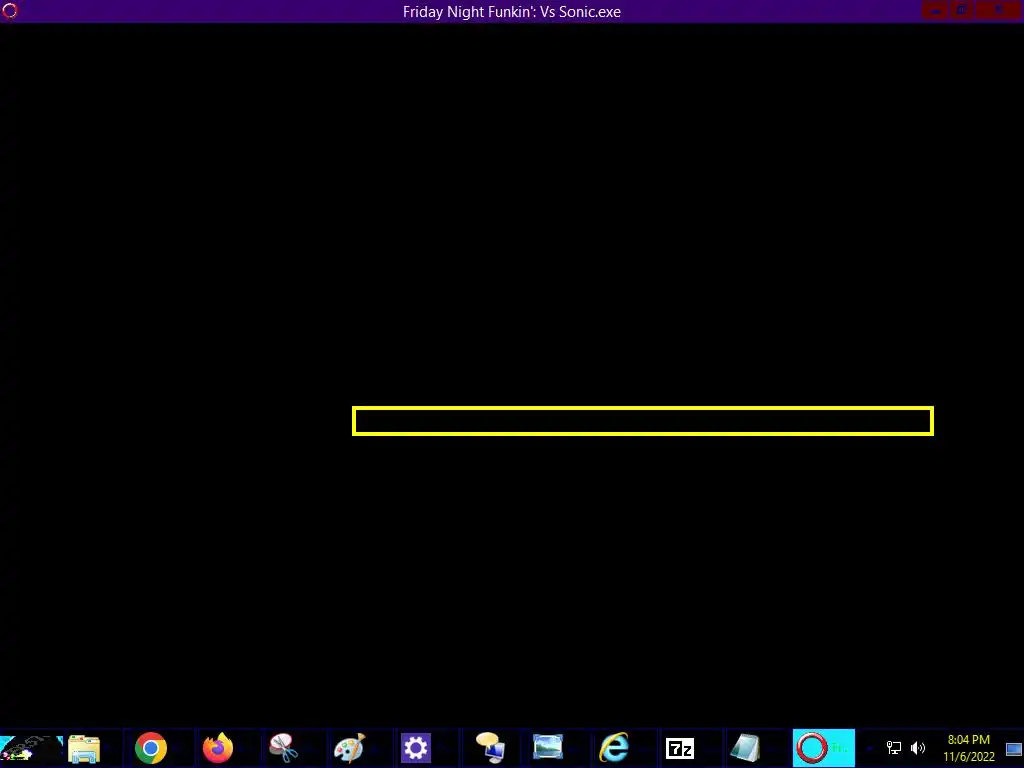
Task: Click the Sonic.exe window title bar ring icon
Action: tap(10, 10)
